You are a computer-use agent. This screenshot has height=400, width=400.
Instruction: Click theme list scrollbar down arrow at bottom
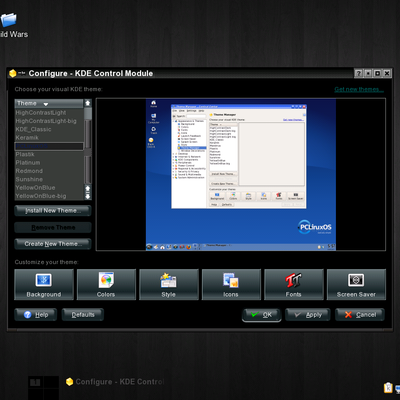click(88, 197)
